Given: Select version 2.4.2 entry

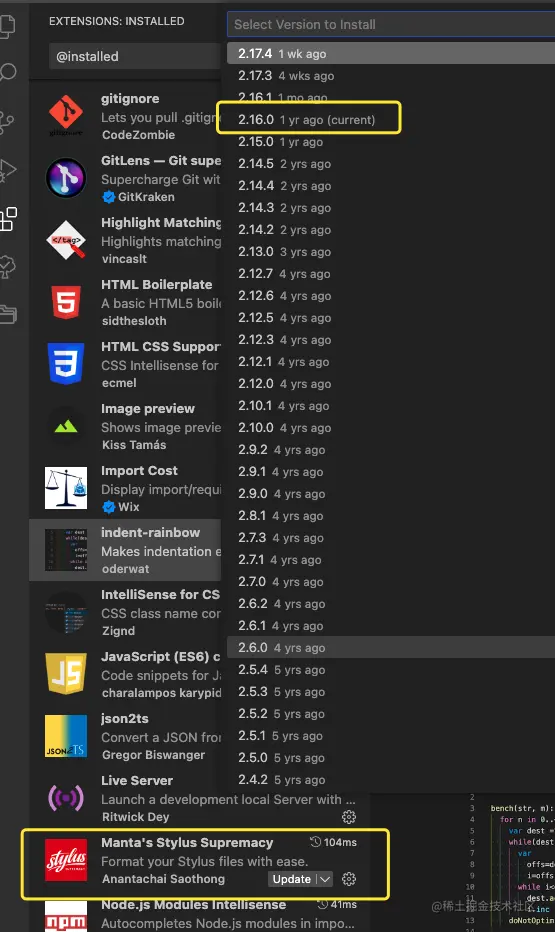Looking at the screenshot, I should [391, 779].
